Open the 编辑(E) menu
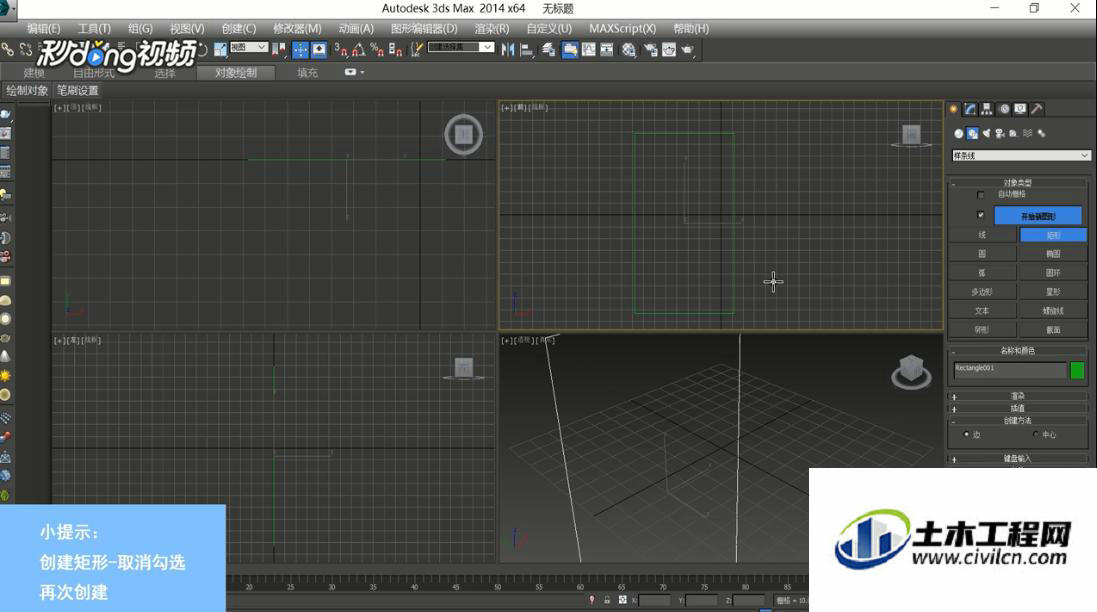The height and width of the screenshot is (612, 1097). (43, 29)
